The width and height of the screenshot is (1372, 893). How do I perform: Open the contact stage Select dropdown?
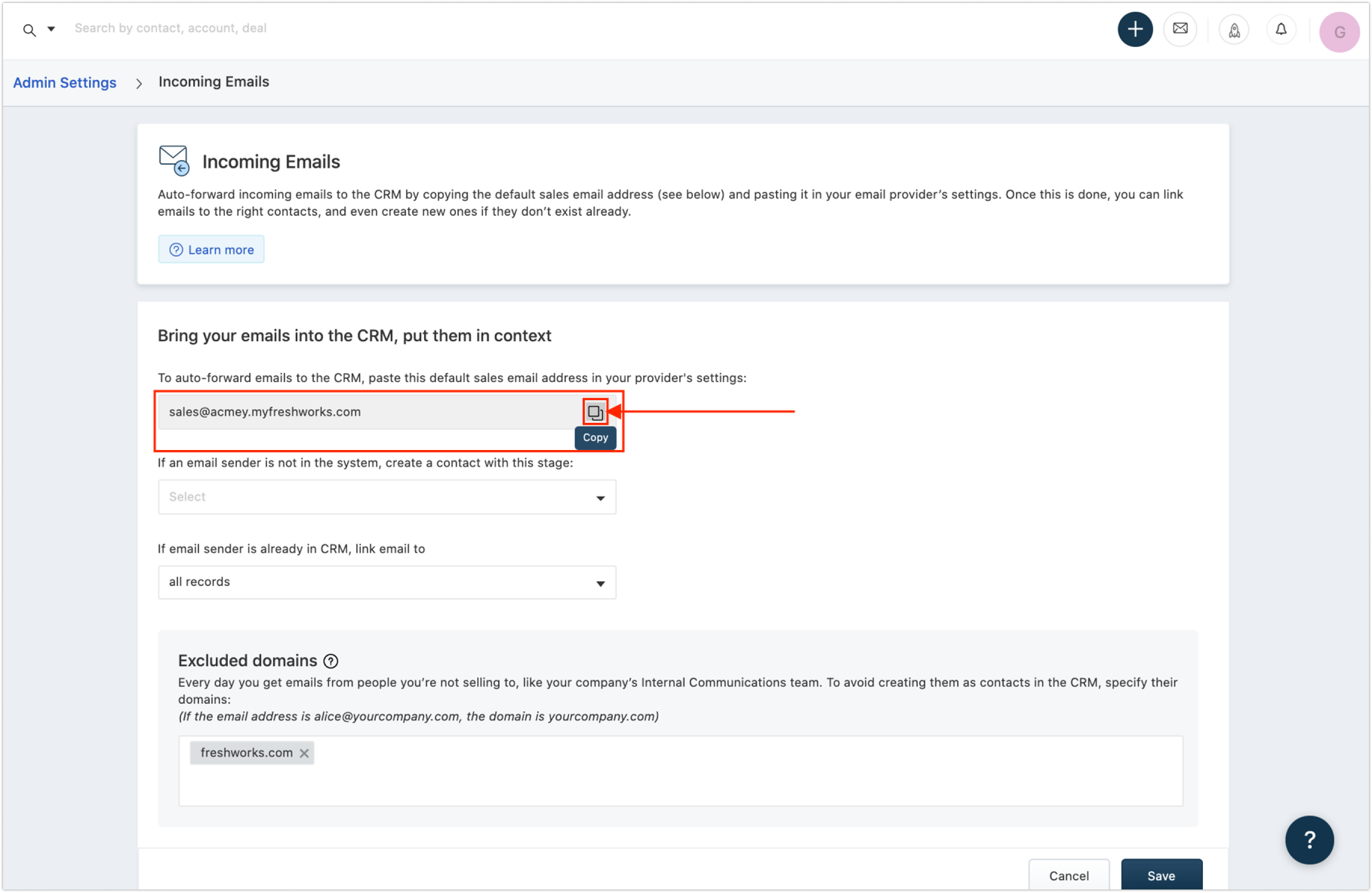[x=386, y=497]
